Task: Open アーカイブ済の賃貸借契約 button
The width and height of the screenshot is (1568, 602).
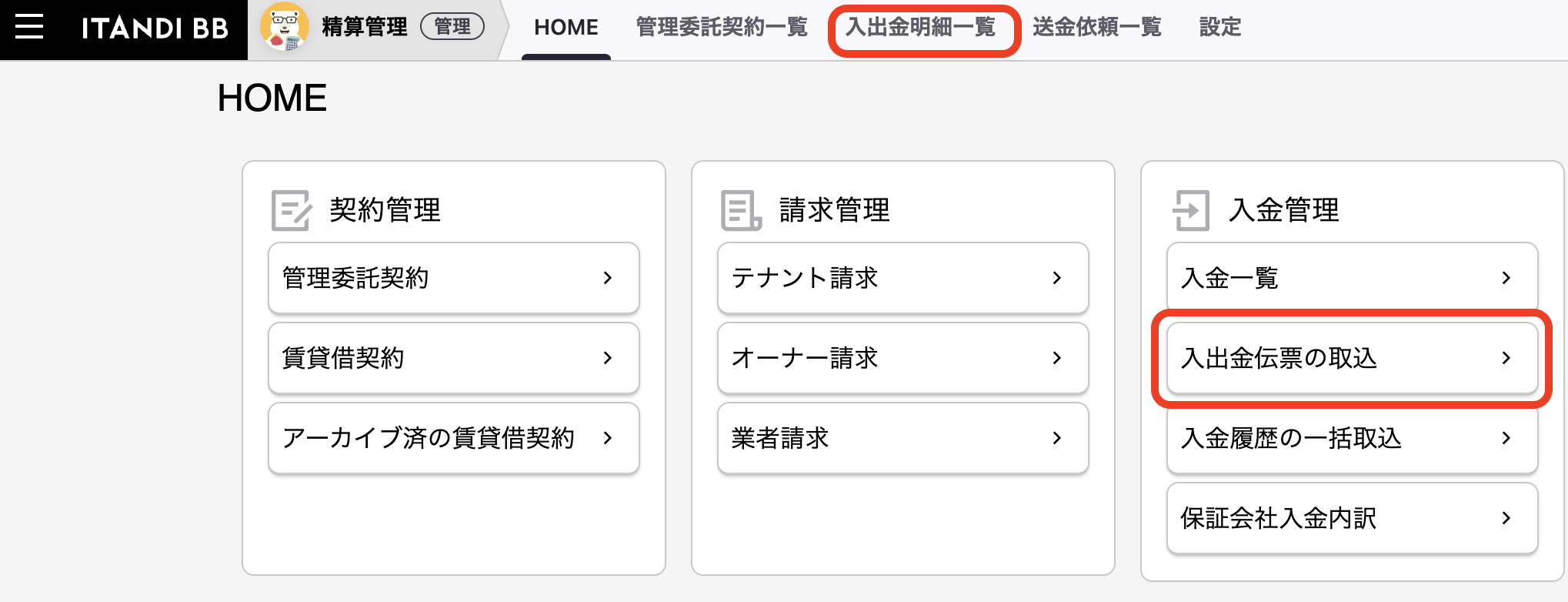Action: [454, 438]
